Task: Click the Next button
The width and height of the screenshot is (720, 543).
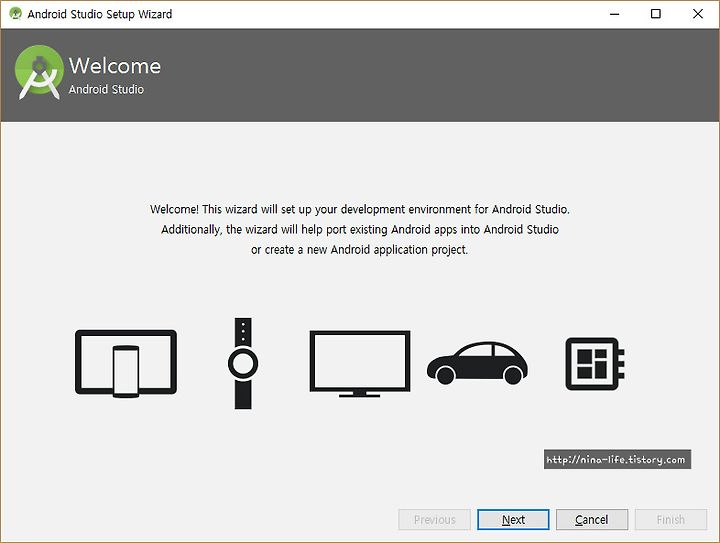Action: coord(513,520)
